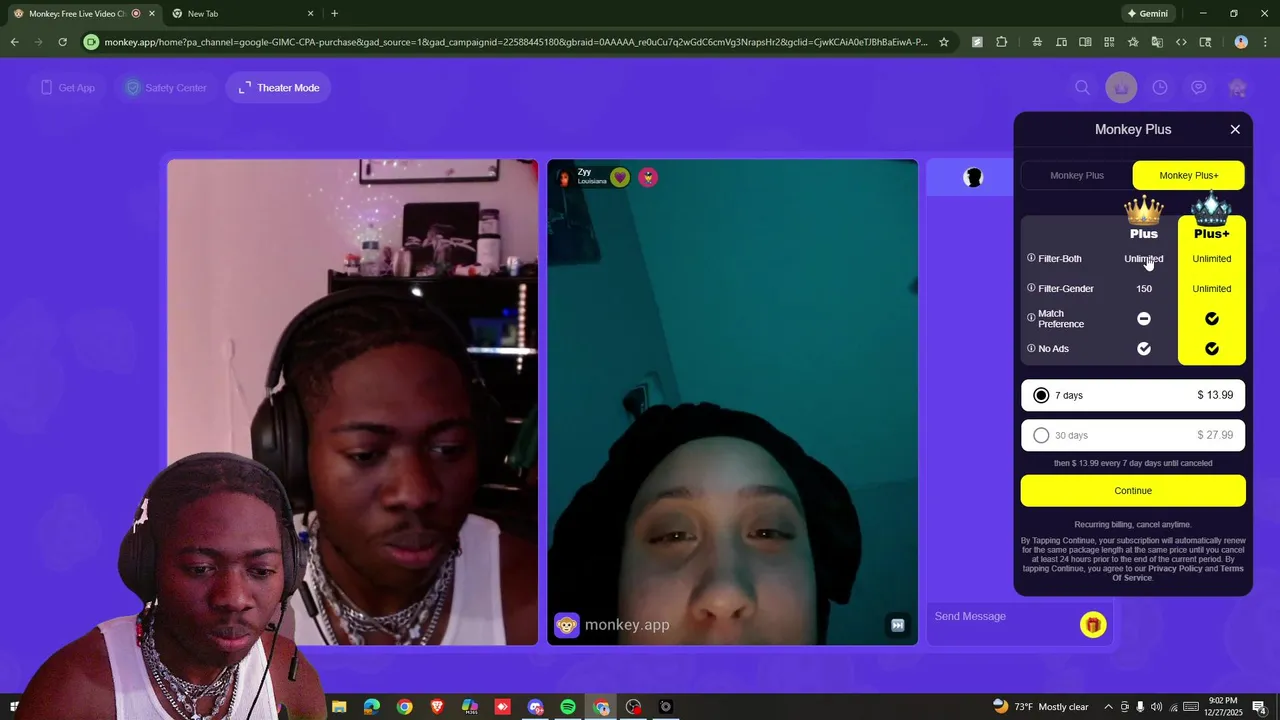The height and width of the screenshot is (720, 1280).
Task: Open the Chrome profile avatar
Action: tap(1241, 42)
